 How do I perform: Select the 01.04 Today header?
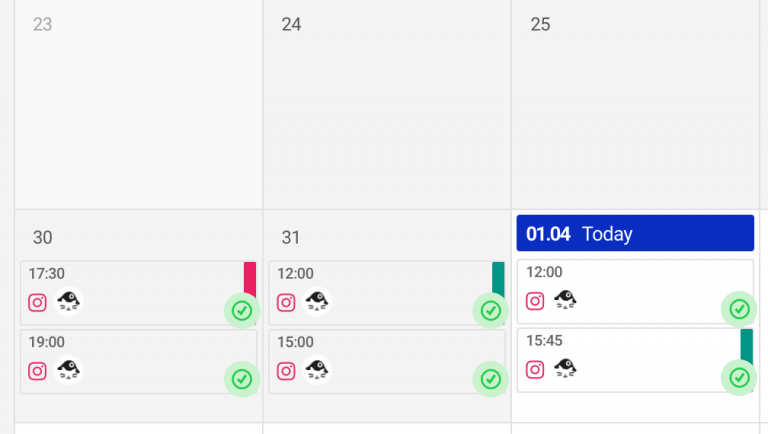click(x=635, y=233)
